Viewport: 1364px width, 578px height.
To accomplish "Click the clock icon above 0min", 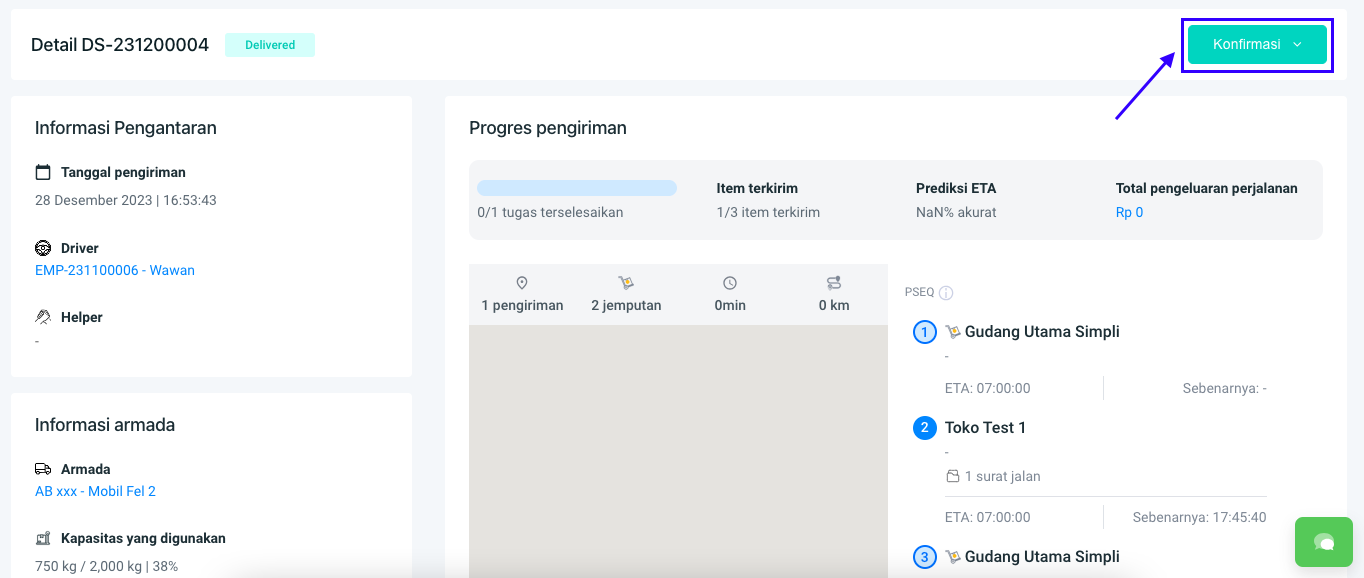I will point(730,283).
